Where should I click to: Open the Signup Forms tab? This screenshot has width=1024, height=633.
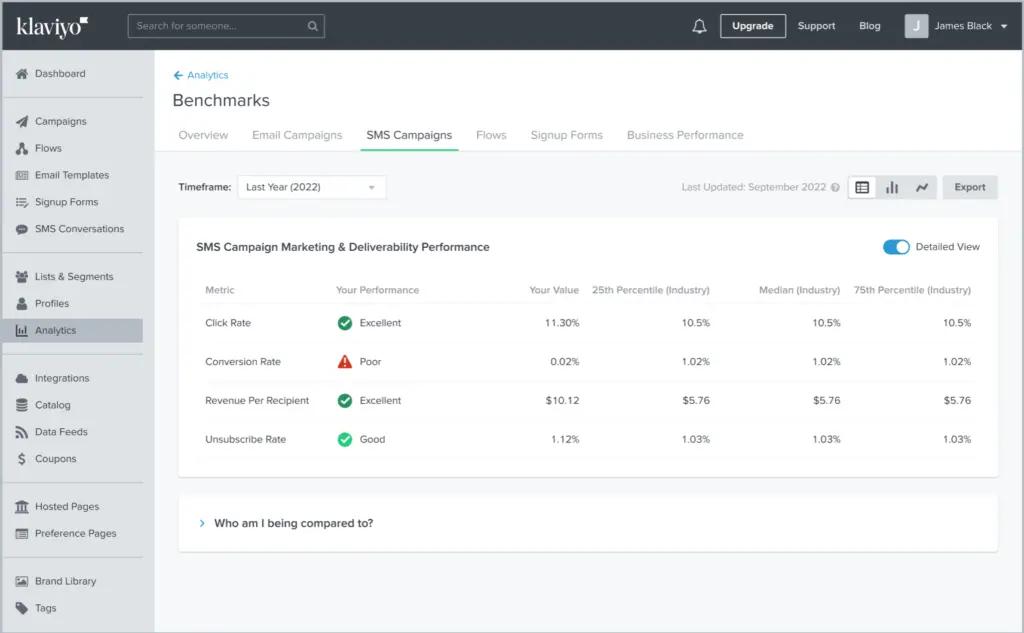pos(566,134)
